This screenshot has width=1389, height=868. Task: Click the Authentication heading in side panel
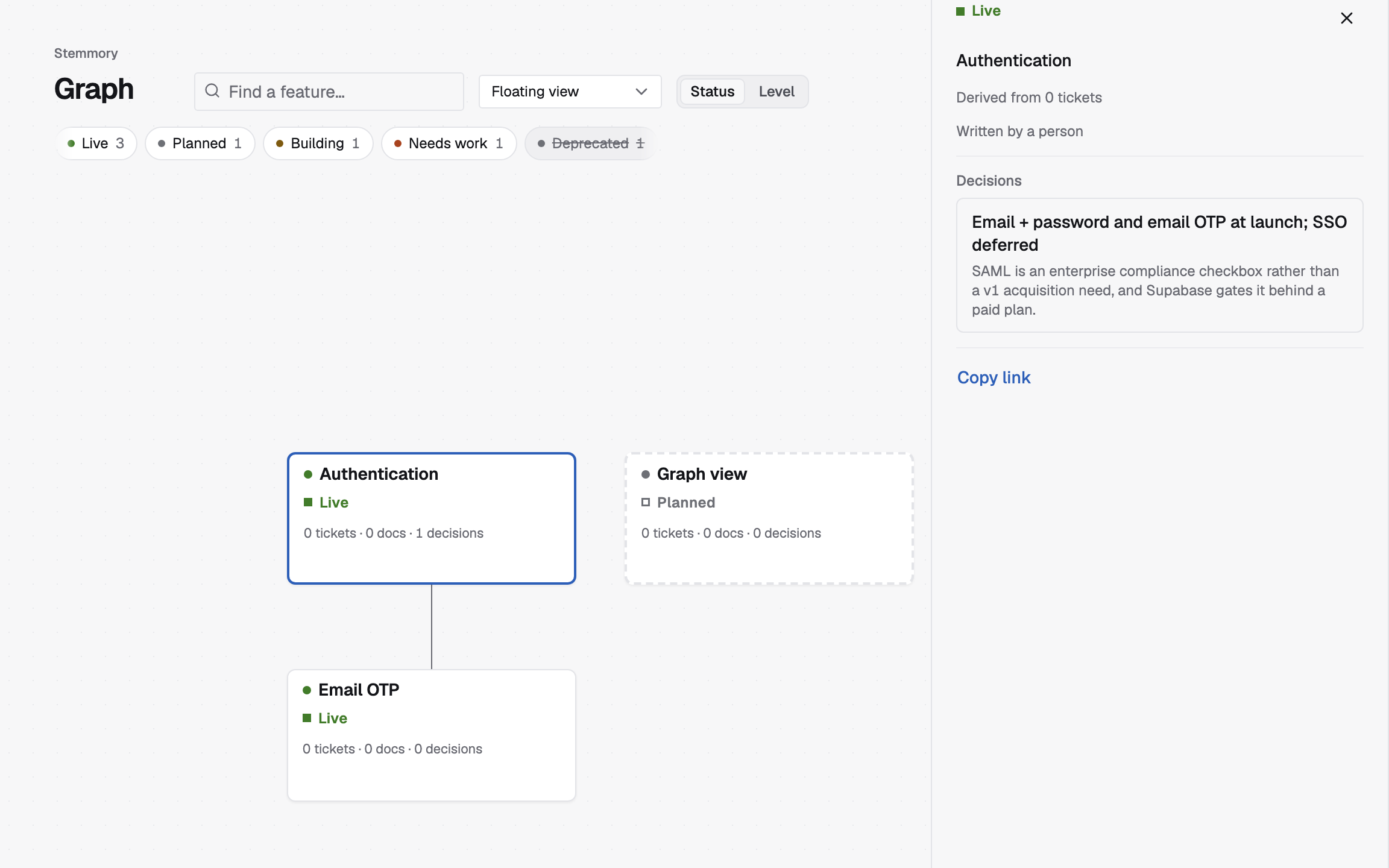pyautogui.click(x=1014, y=60)
